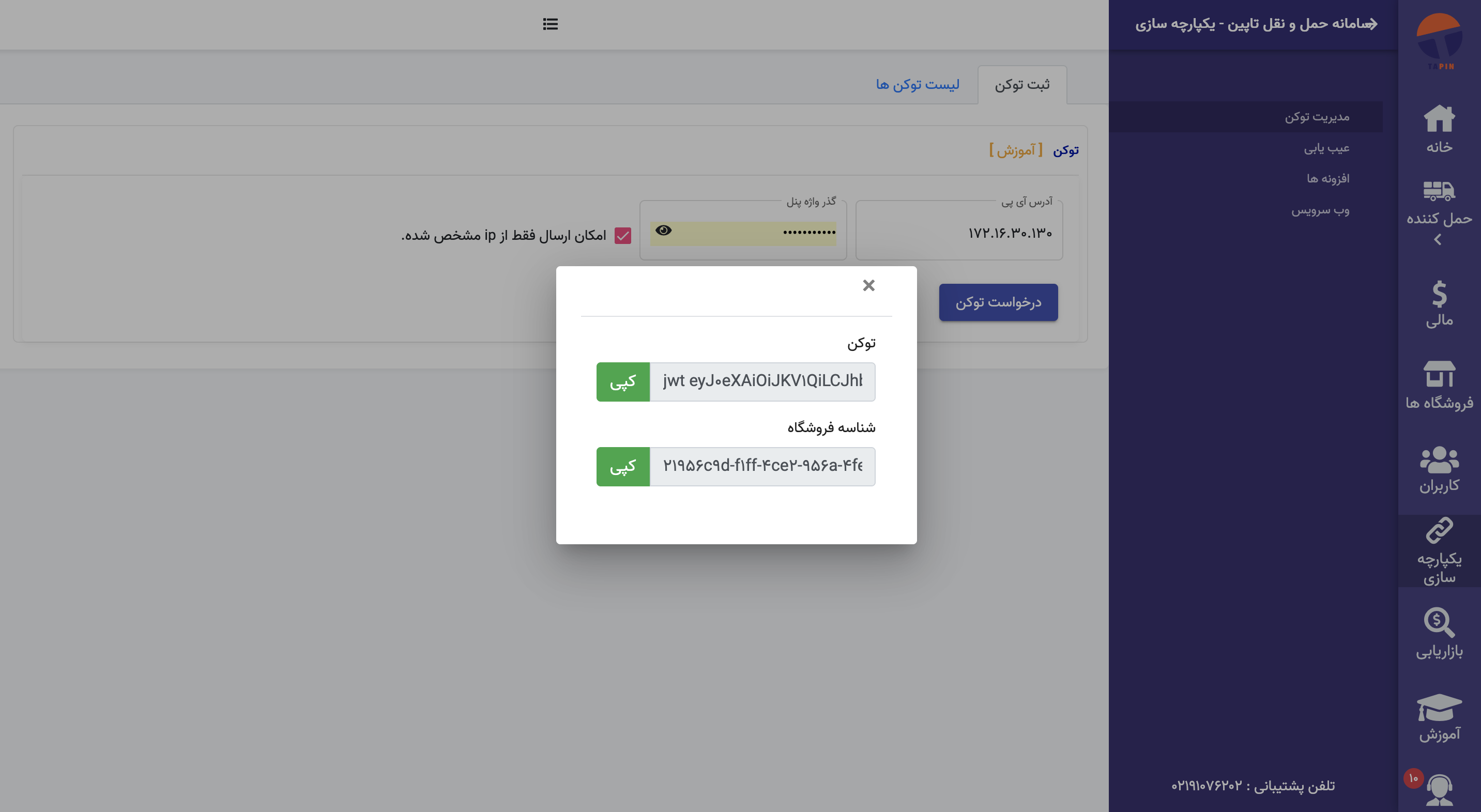The image size is (1481, 812).
Task: Switch to the token list (لیست توکن ها) tab
Action: pyautogui.click(x=917, y=84)
